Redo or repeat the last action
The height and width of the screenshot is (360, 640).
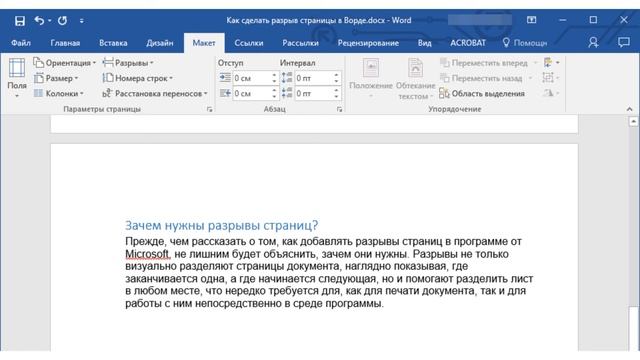pos(62,20)
